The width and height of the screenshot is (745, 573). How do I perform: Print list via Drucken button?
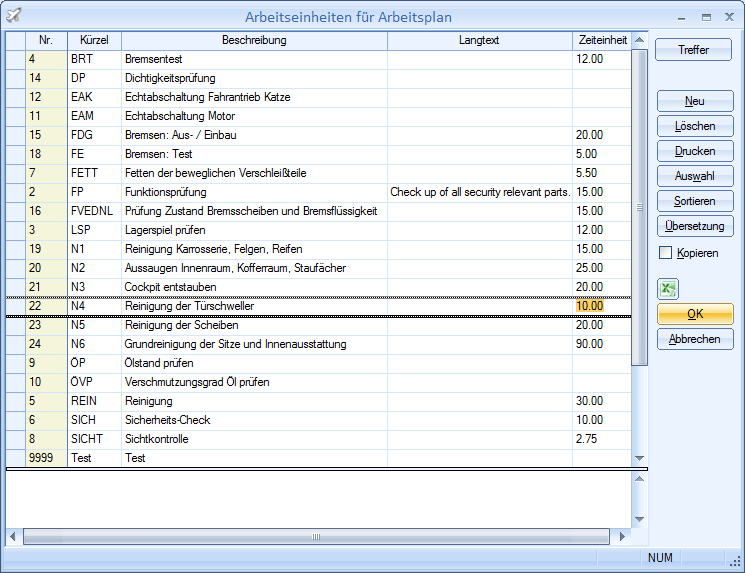click(695, 151)
